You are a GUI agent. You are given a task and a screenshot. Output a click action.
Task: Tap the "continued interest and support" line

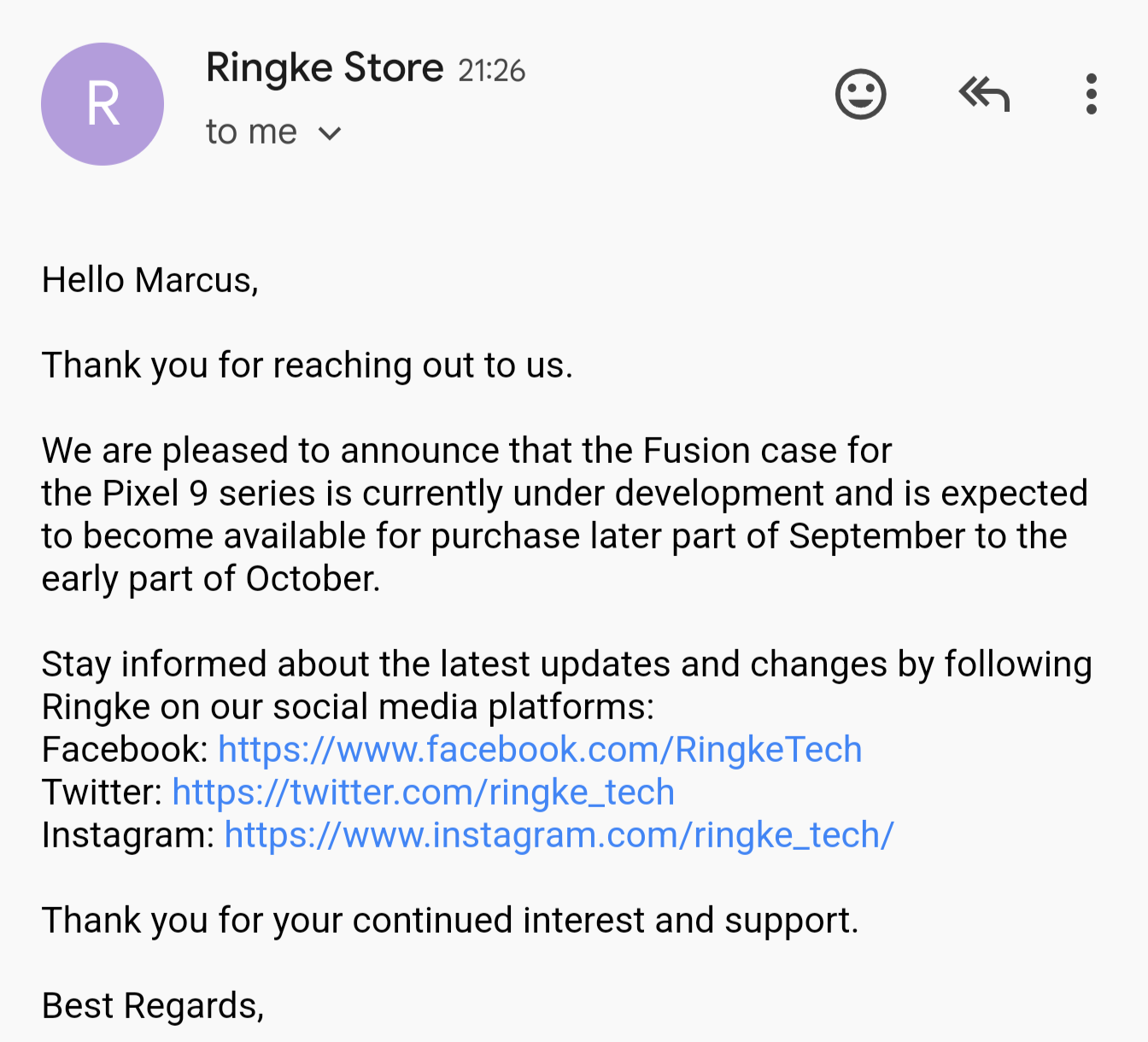450,921
